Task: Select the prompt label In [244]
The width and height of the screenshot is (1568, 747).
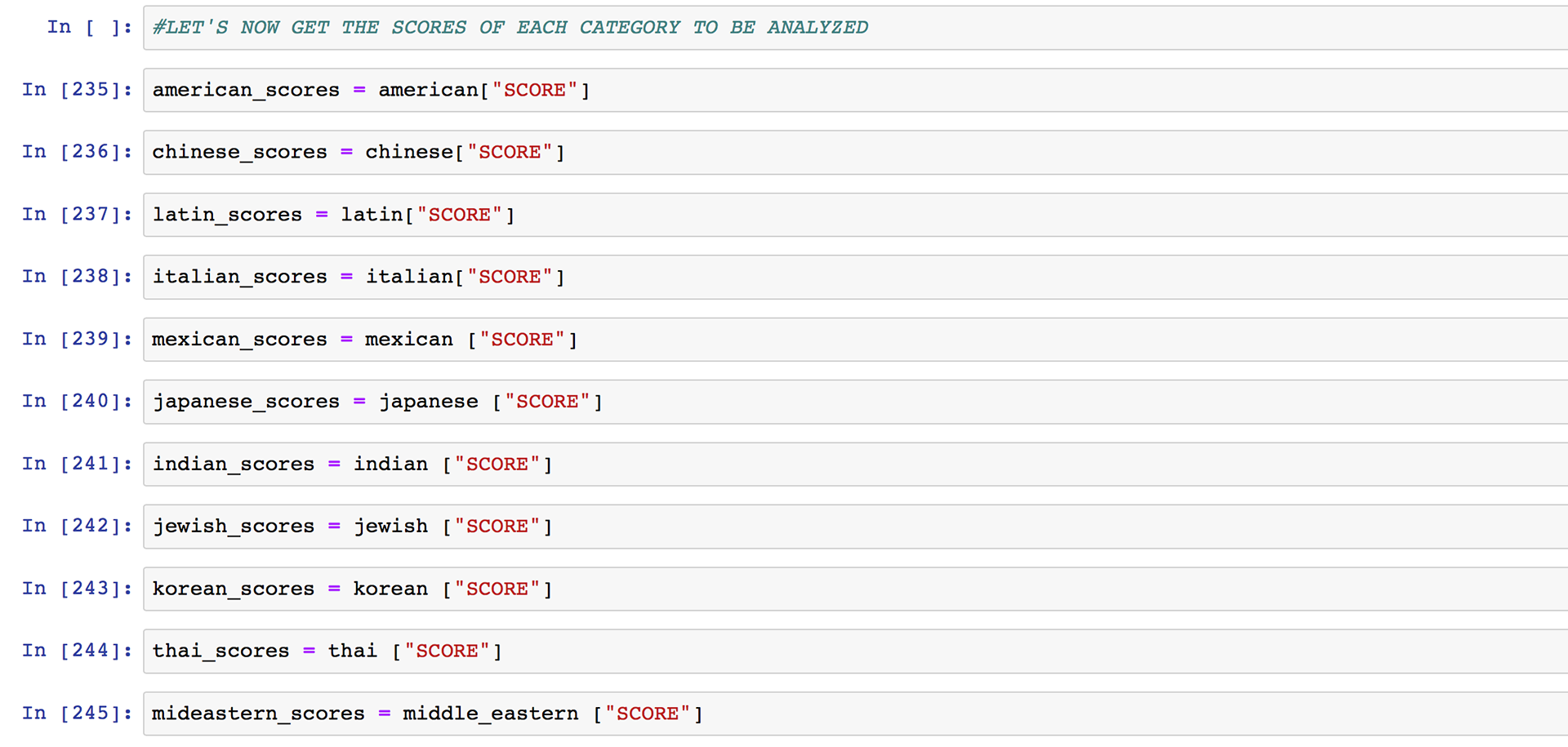Action: tap(78, 650)
